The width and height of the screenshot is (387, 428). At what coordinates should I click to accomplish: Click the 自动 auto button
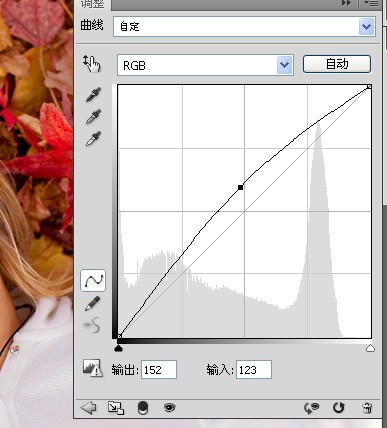pos(337,64)
